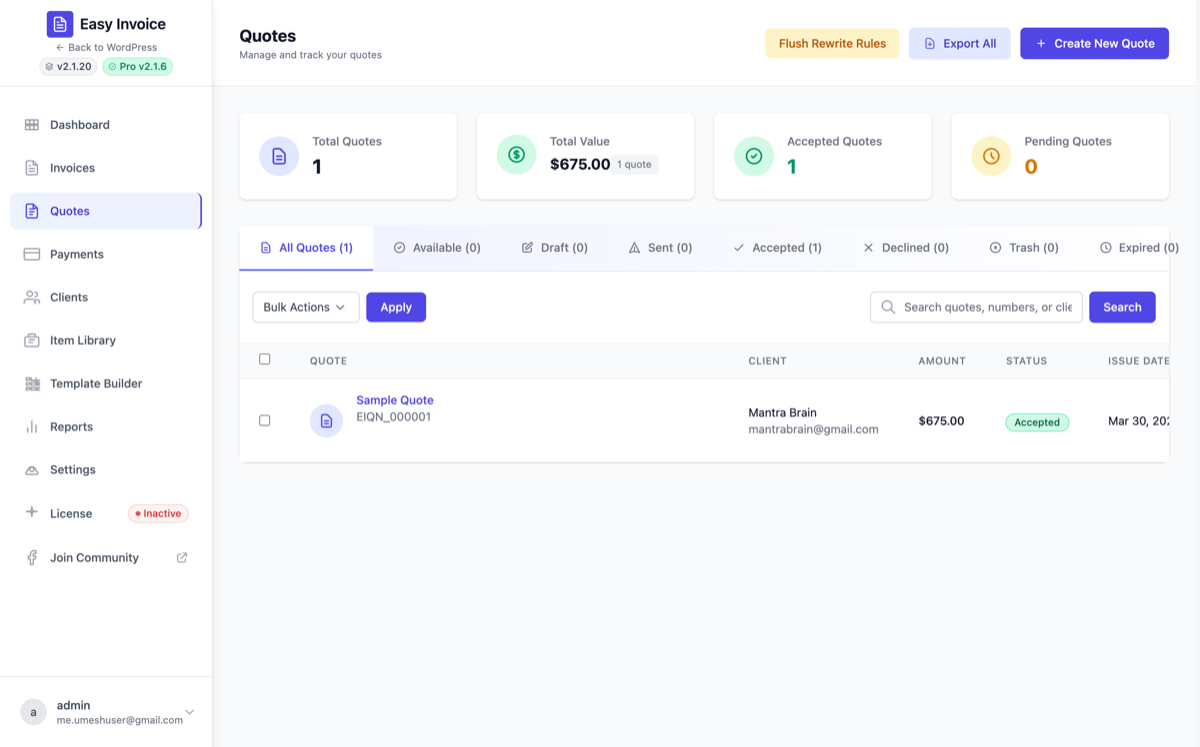
Task: Click the Total Value dollar icon
Action: pos(517,154)
